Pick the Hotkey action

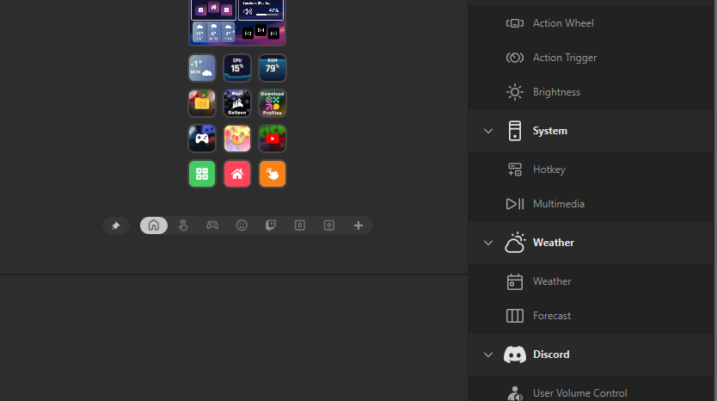549,170
